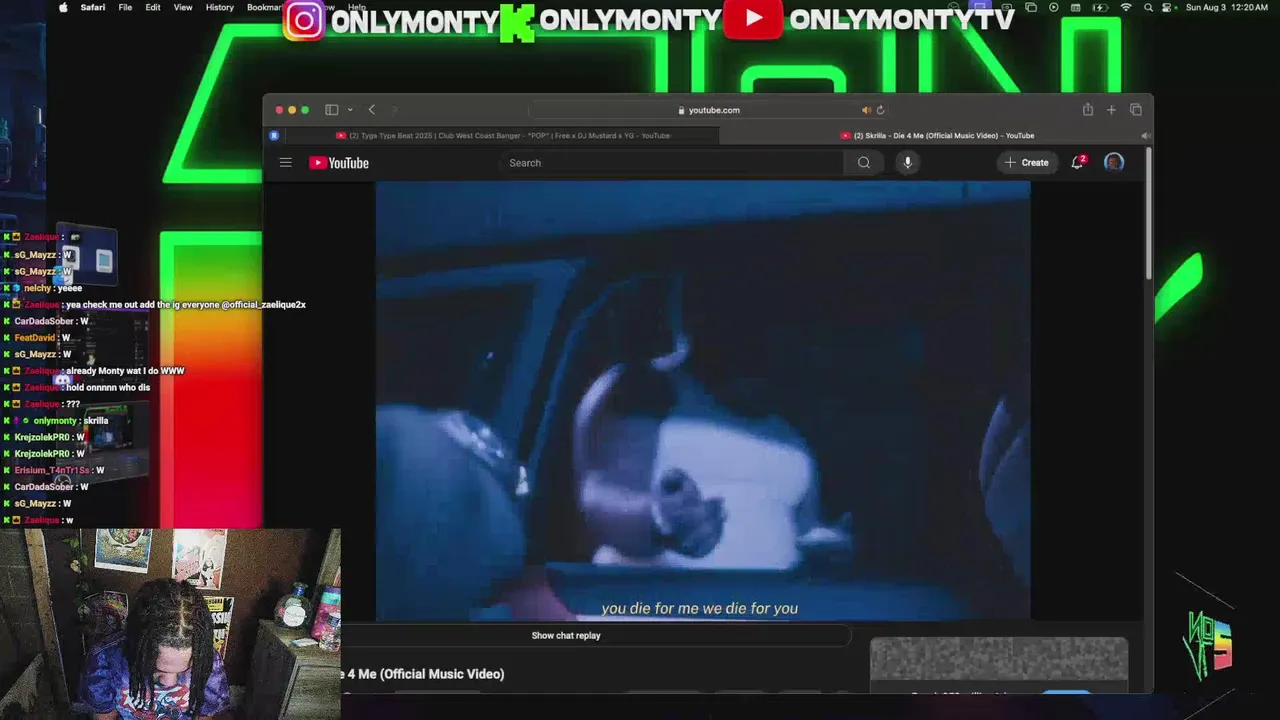This screenshot has width=1280, height=720.
Task: Mute the Skrilla tab's speaker icon
Action: pos(1144,135)
